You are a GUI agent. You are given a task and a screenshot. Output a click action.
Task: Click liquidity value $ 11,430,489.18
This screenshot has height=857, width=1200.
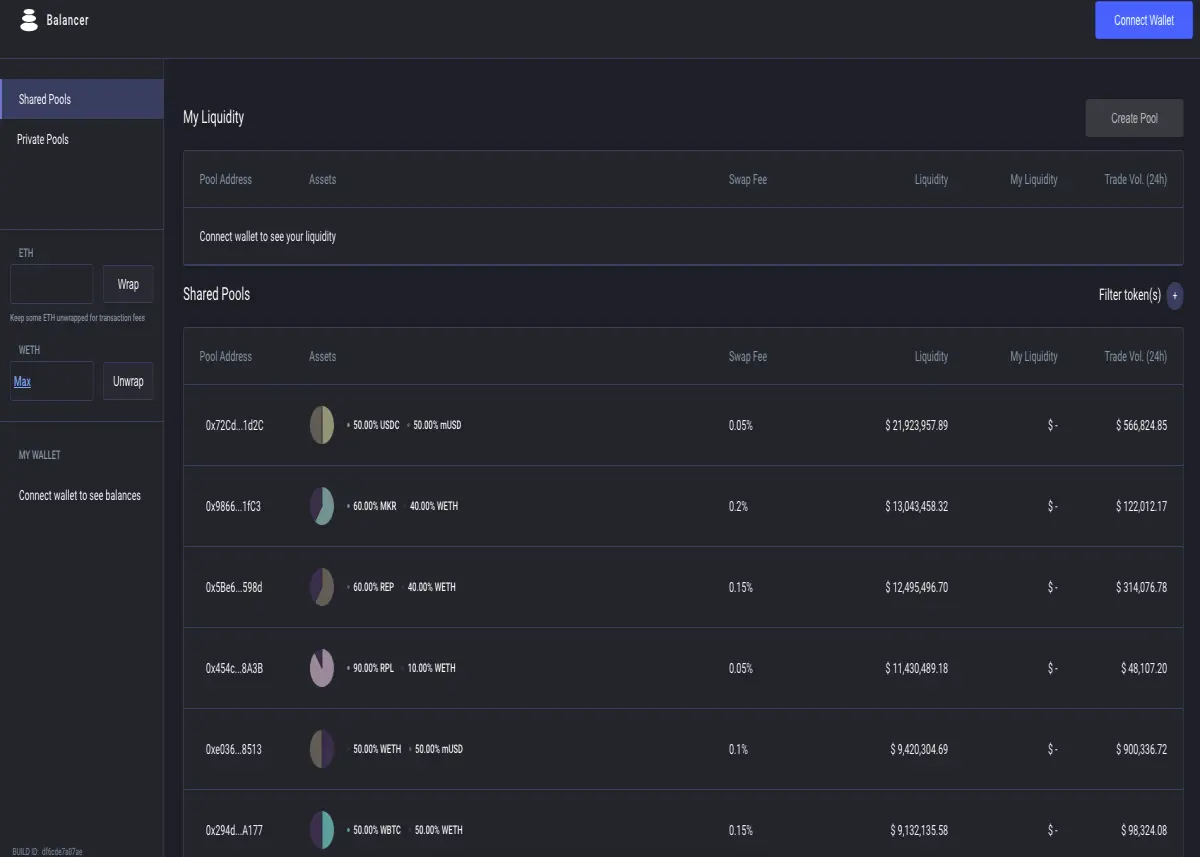click(x=916, y=668)
